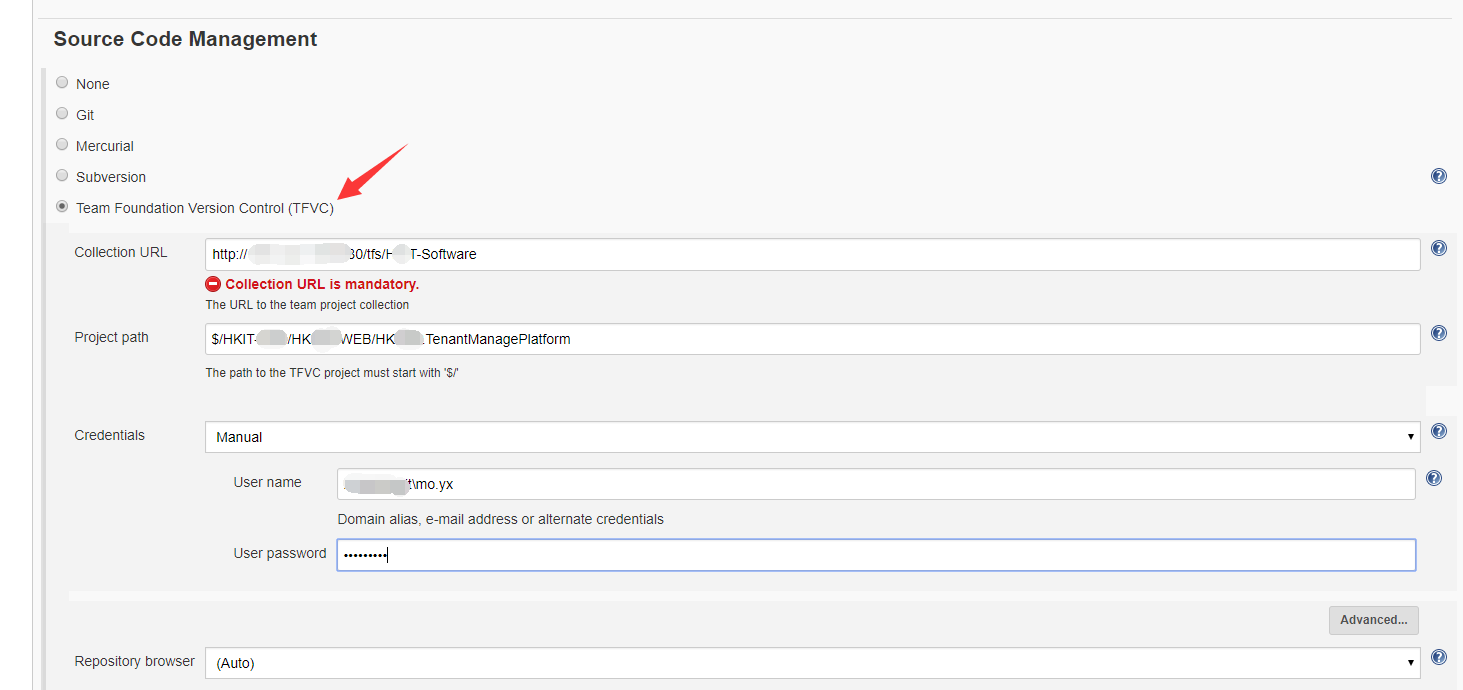Image resolution: width=1463 pixels, height=690 pixels.
Task: Focus the Collection URL input field
Action: (x=813, y=254)
